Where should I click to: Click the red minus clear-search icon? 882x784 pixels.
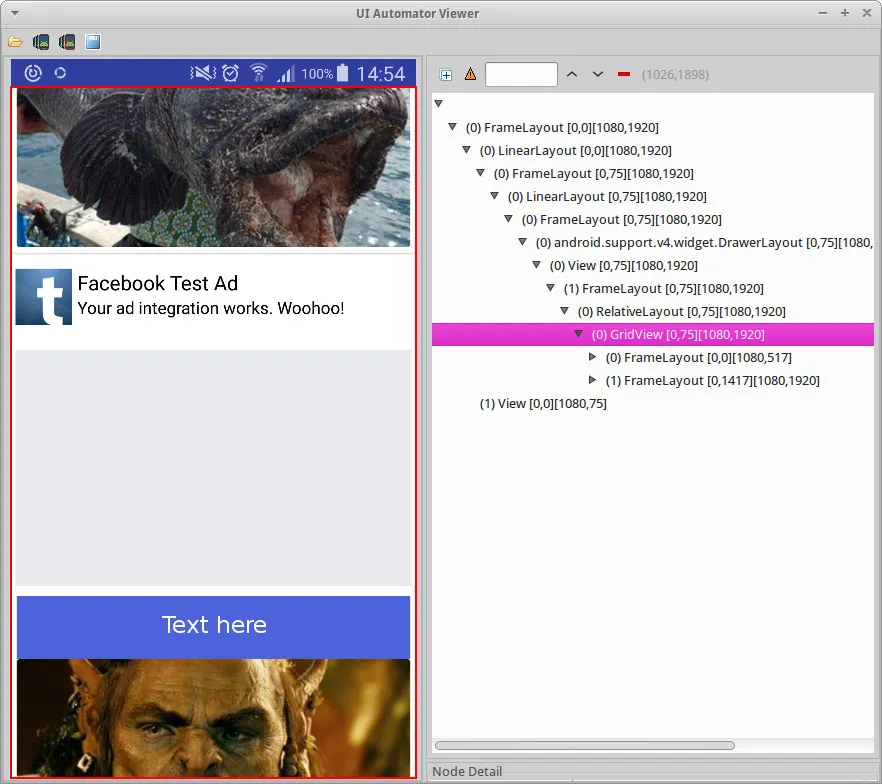pyautogui.click(x=624, y=74)
